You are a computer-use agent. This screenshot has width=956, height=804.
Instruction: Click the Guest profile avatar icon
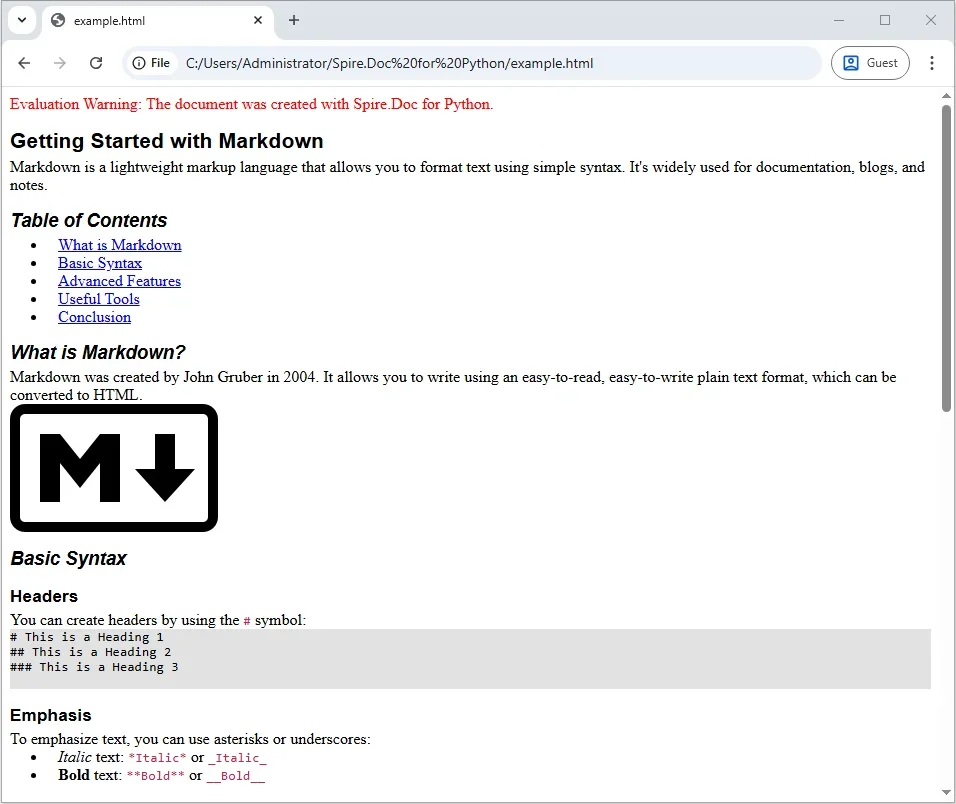point(852,62)
